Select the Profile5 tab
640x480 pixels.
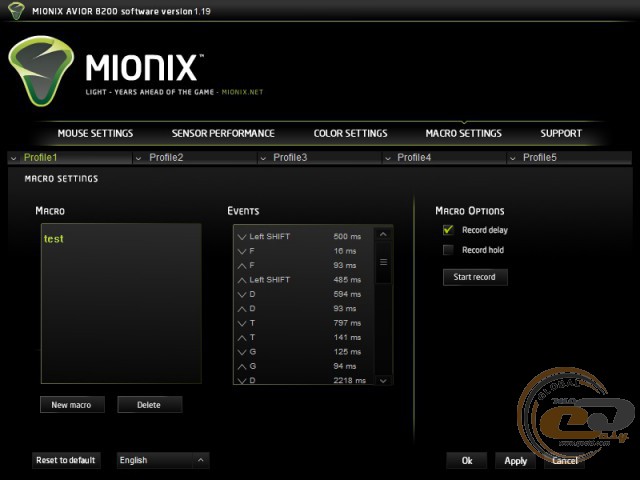tap(570, 158)
